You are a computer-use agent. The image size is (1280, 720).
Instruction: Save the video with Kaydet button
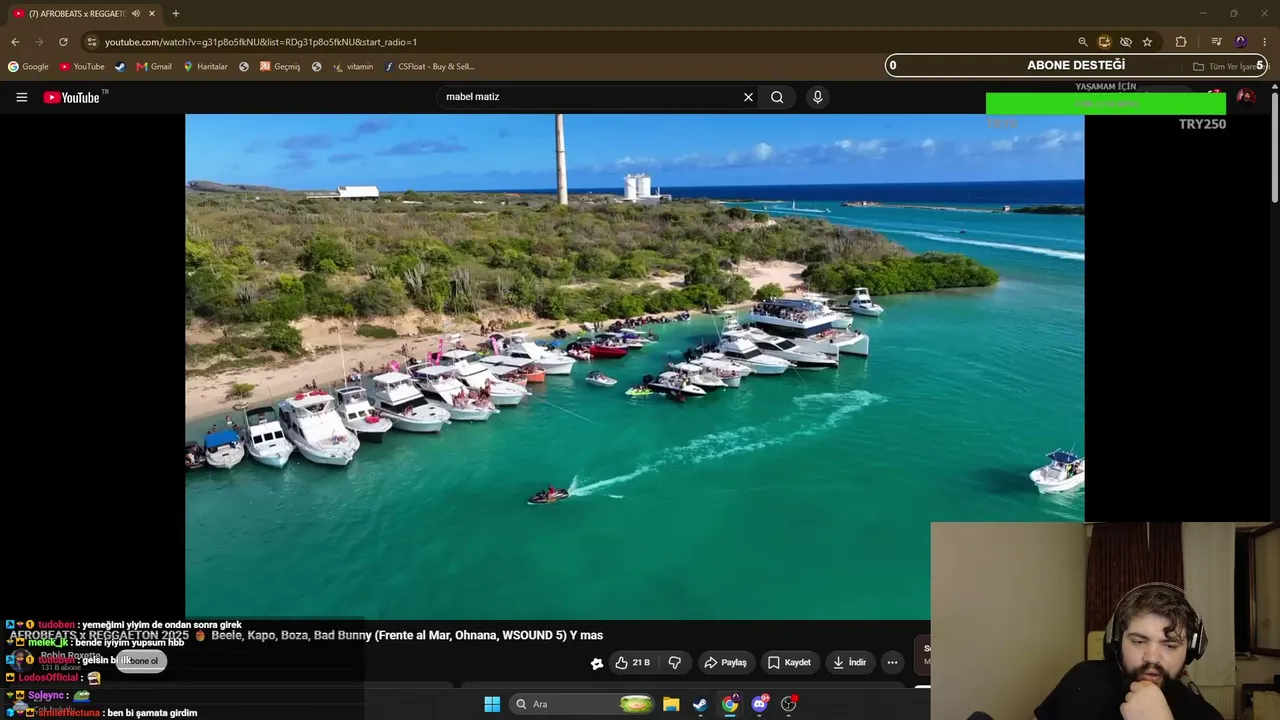point(789,662)
